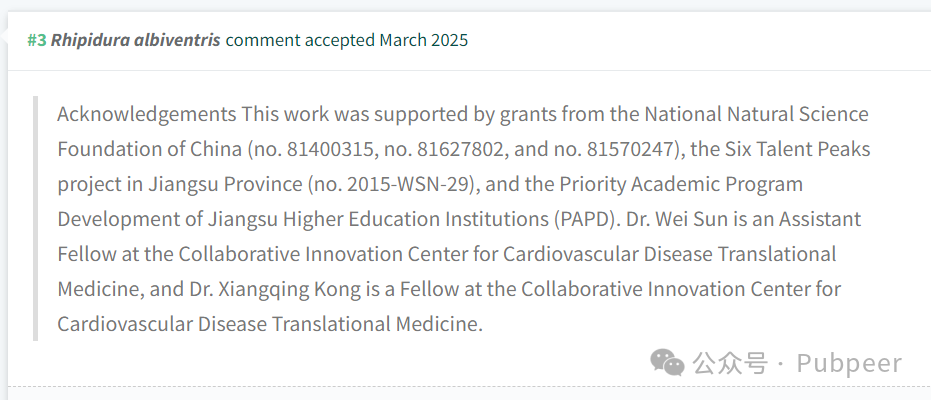Click grant number 81570247
This screenshot has width=931, height=400.
tap(630, 149)
